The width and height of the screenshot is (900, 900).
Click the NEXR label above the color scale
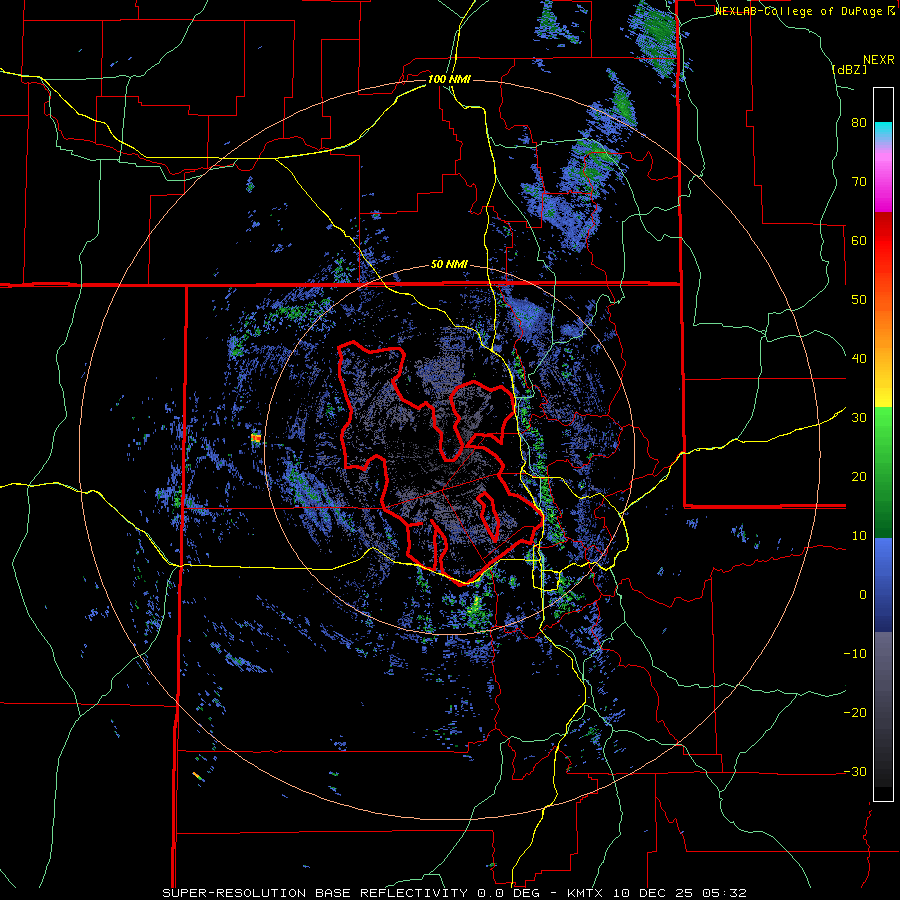878,60
